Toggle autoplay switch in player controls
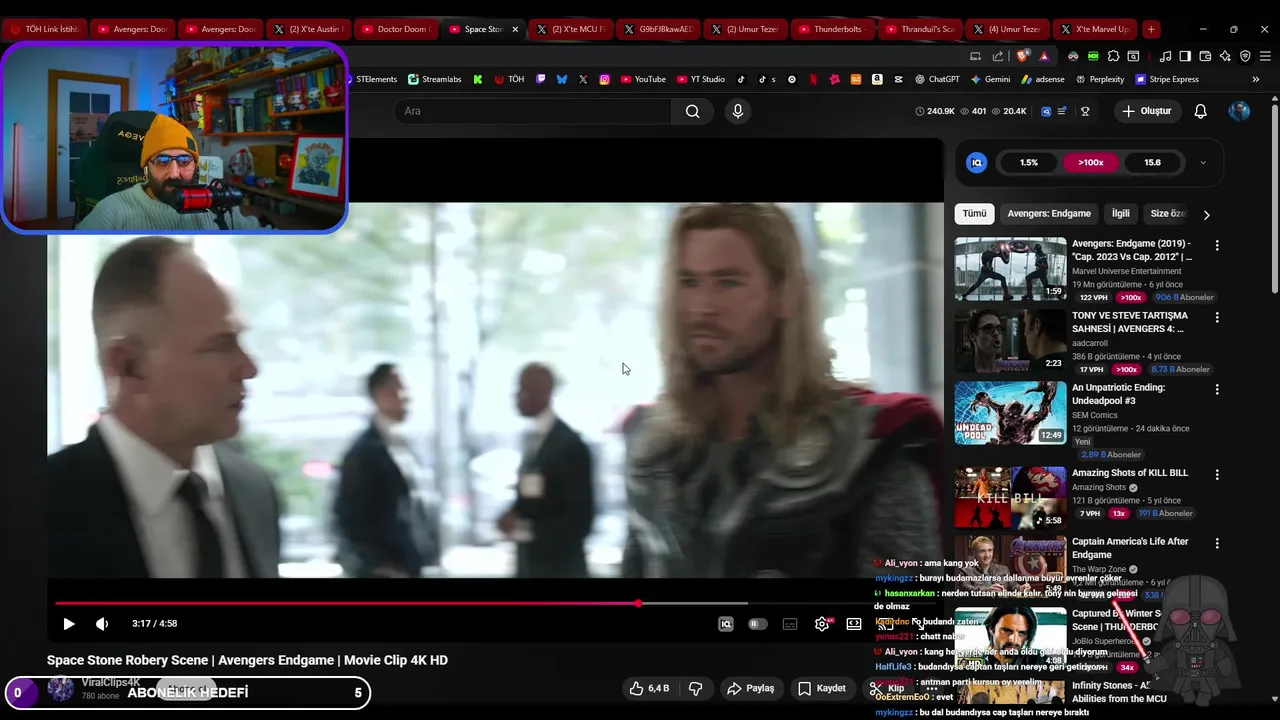1280x720 pixels. pos(758,624)
